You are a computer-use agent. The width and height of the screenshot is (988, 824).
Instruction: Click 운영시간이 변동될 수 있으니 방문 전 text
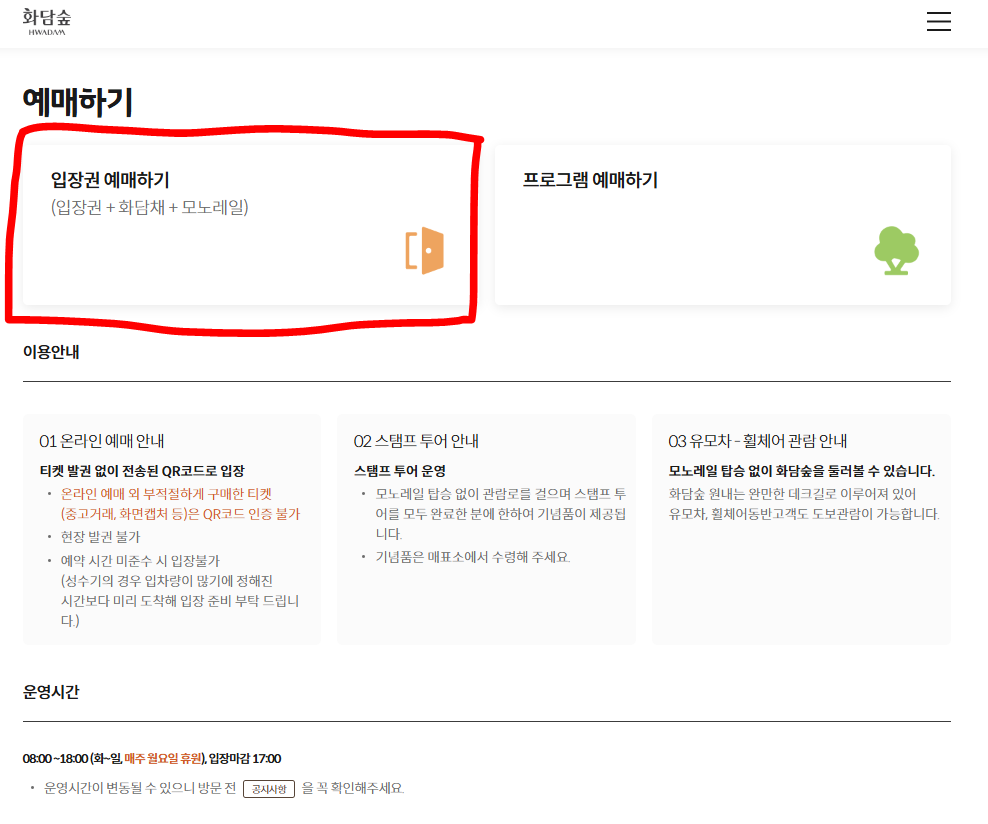click(x=140, y=788)
